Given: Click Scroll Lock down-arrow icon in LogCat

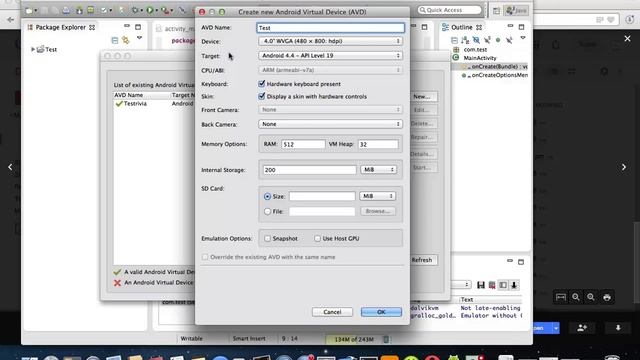Looking at the screenshot, I should (x=514, y=285).
